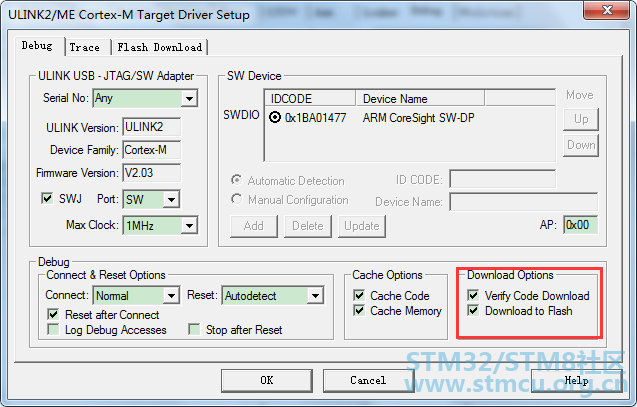
Task: Select Automatic Detection radio button
Action: tap(236, 180)
